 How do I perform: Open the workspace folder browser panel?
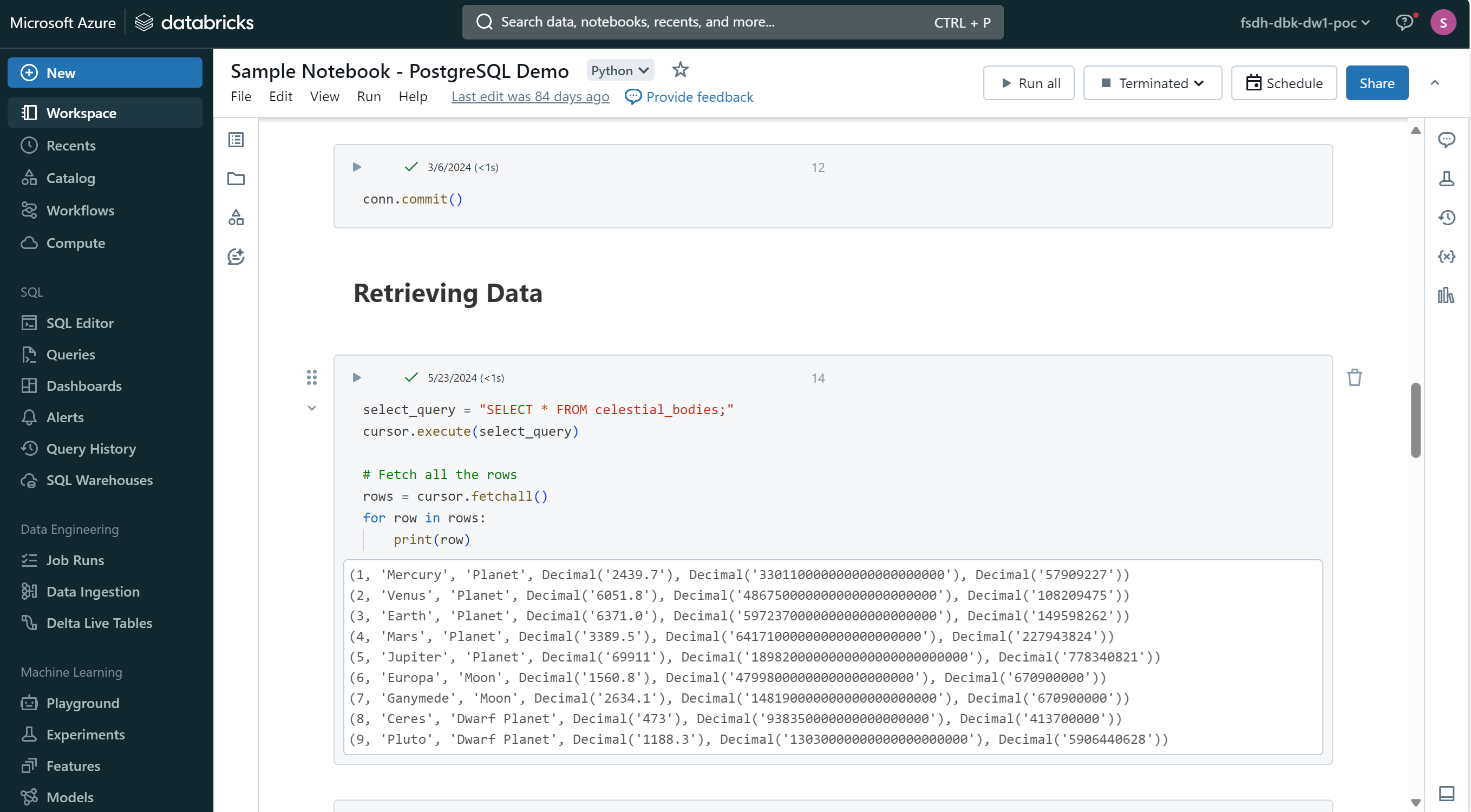237,179
